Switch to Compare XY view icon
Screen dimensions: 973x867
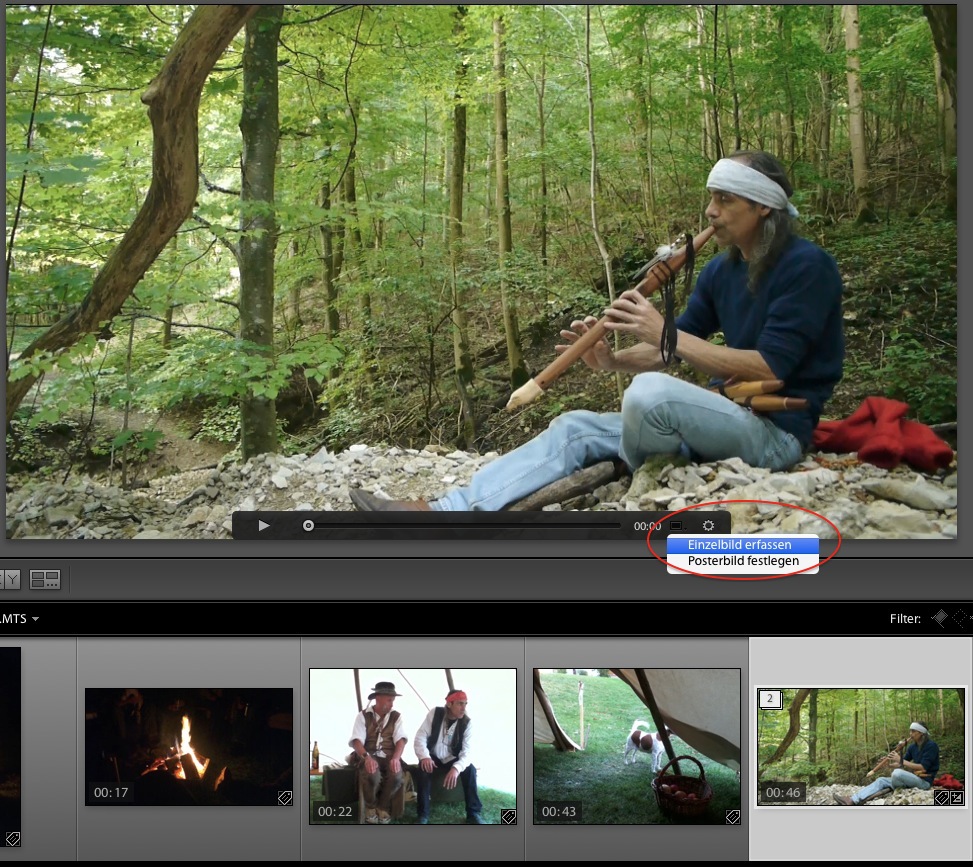click(x=10, y=579)
